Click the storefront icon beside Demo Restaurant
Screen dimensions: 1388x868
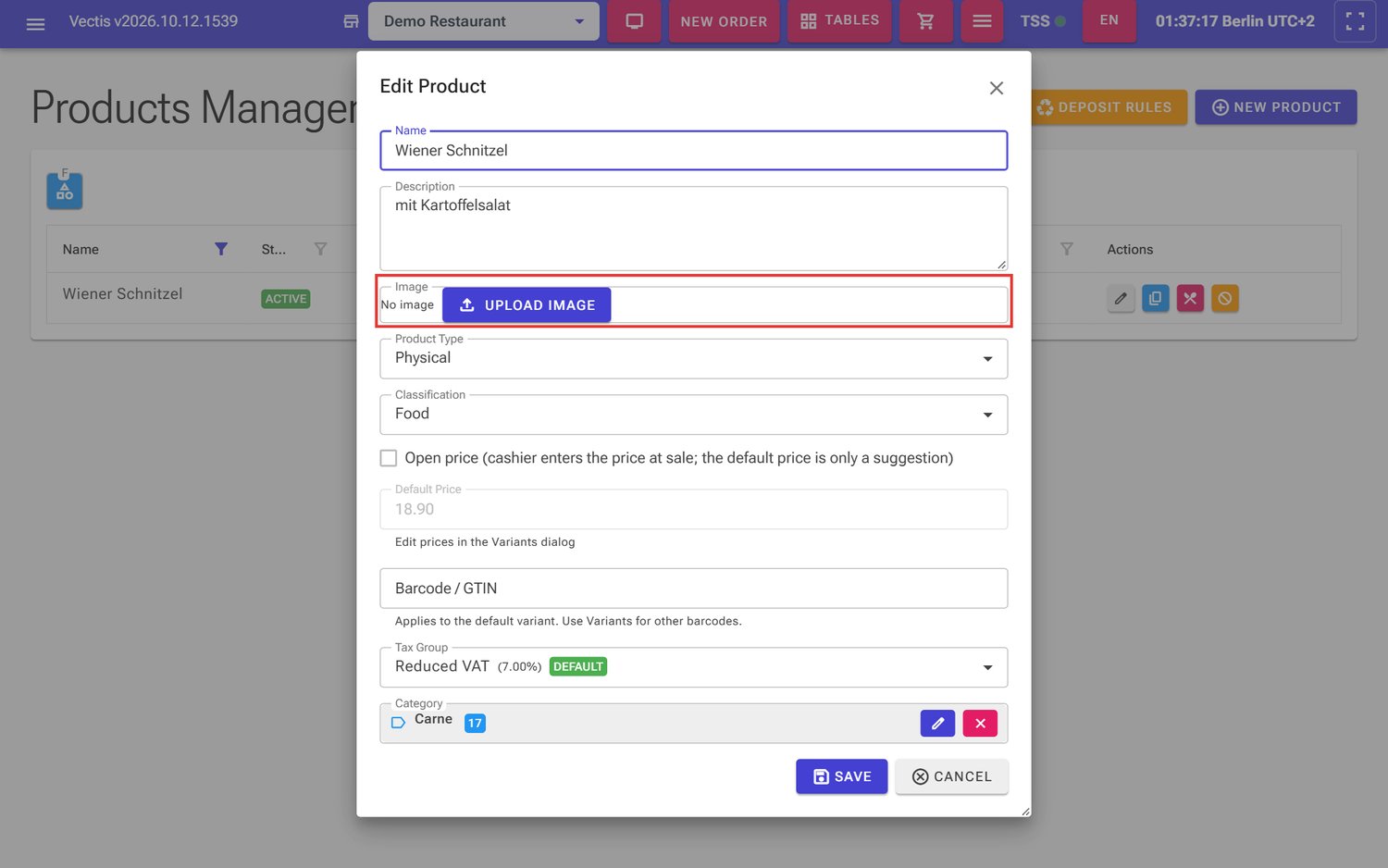[x=351, y=21]
